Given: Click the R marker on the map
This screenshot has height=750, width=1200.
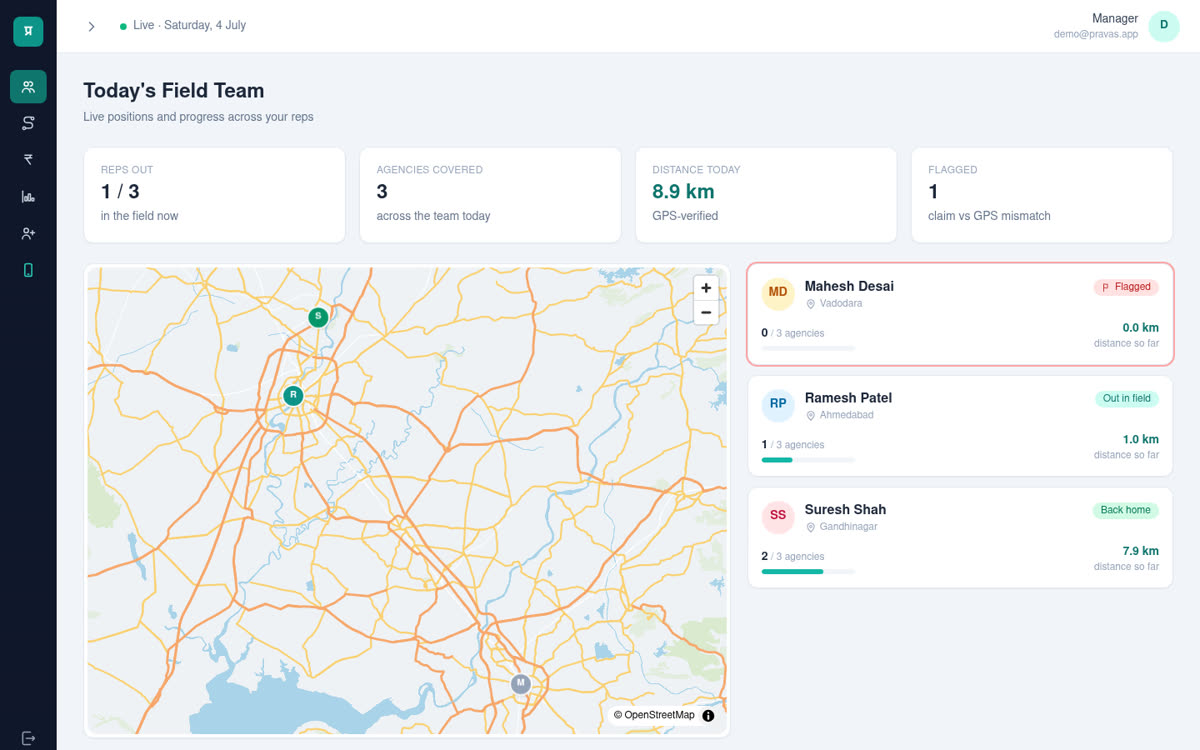Looking at the screenshot, I should click(293, 395).
